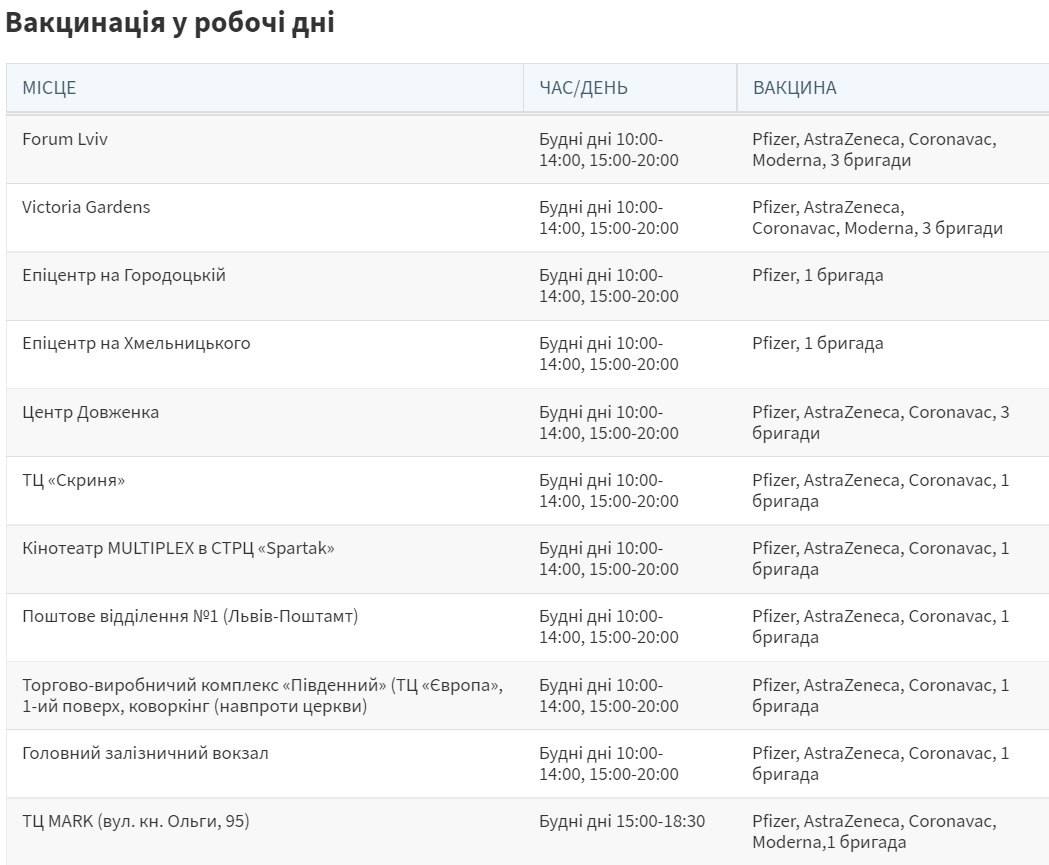The width and height of the screenshot is (1049, 865).
Task: Select the ТЦ MARK location cell
Action: point(135,822)
